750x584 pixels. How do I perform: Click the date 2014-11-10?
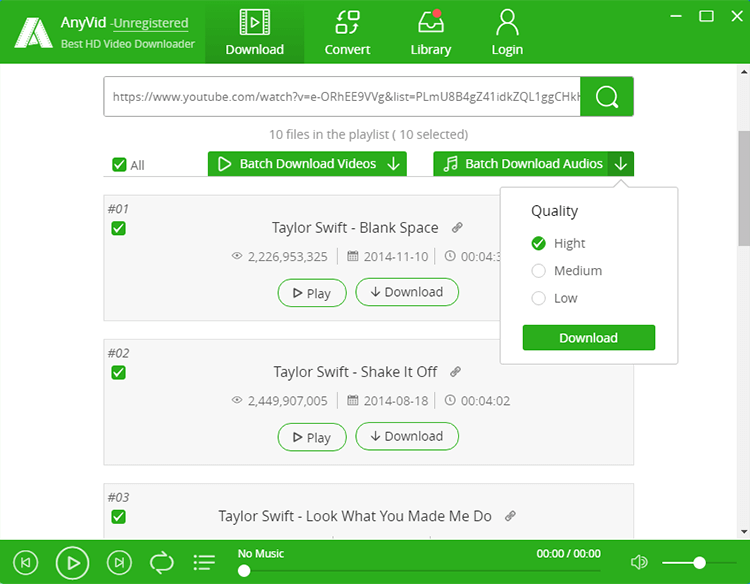(396, 257)
